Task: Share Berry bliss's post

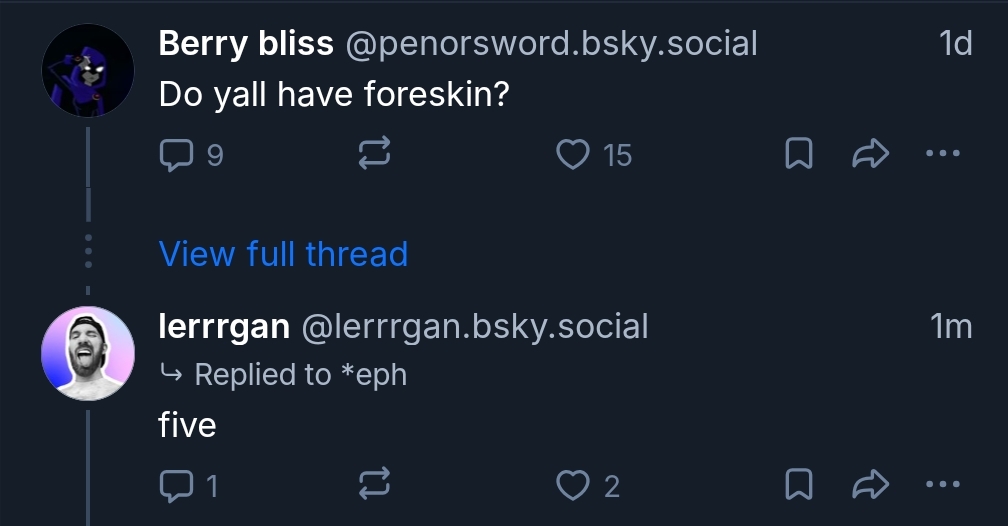Action: 870,155
